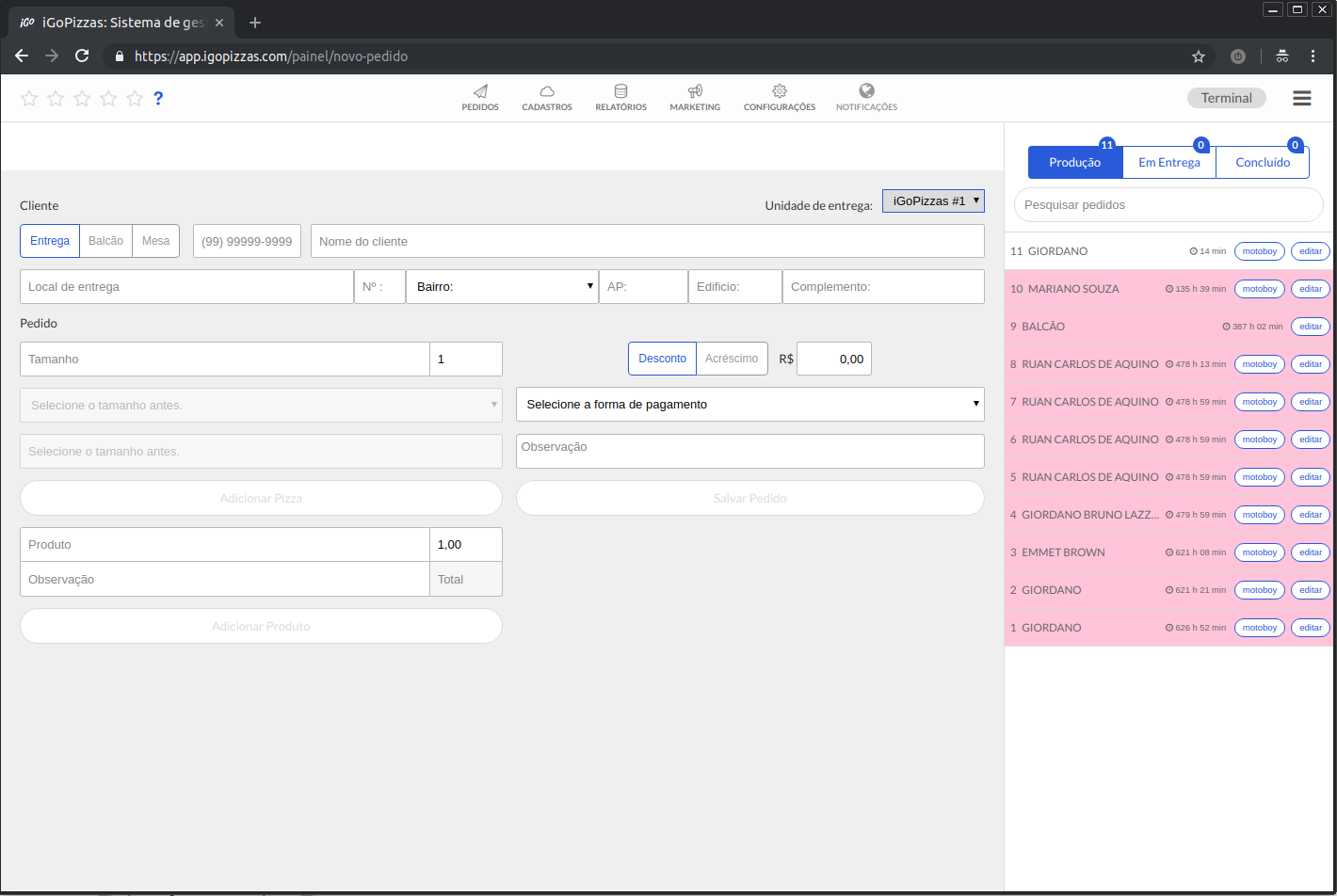Open the Notificações globe icon

coord(866,91)
